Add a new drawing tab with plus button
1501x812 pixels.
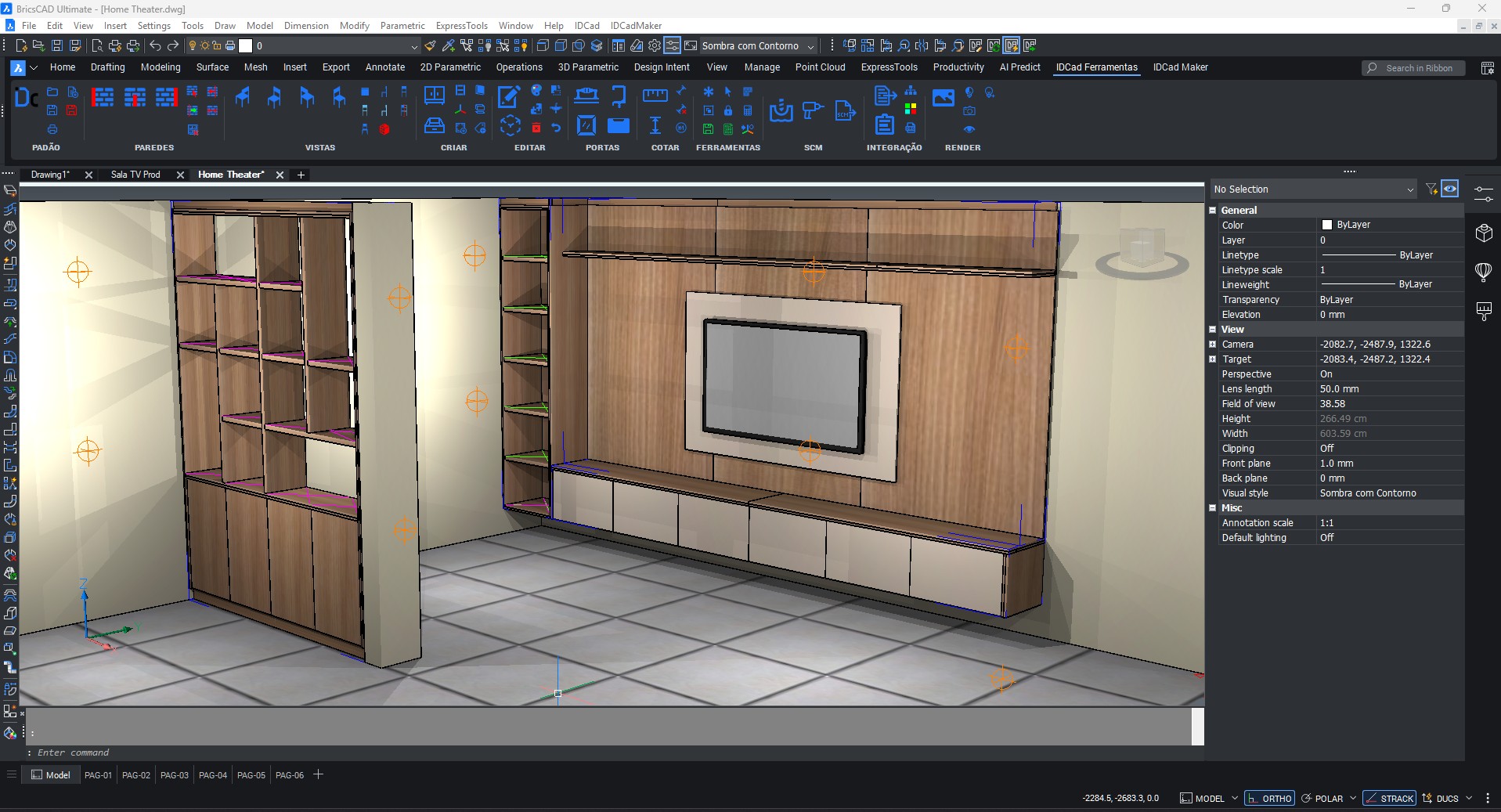pyautogui.click(x=301, y=175)
